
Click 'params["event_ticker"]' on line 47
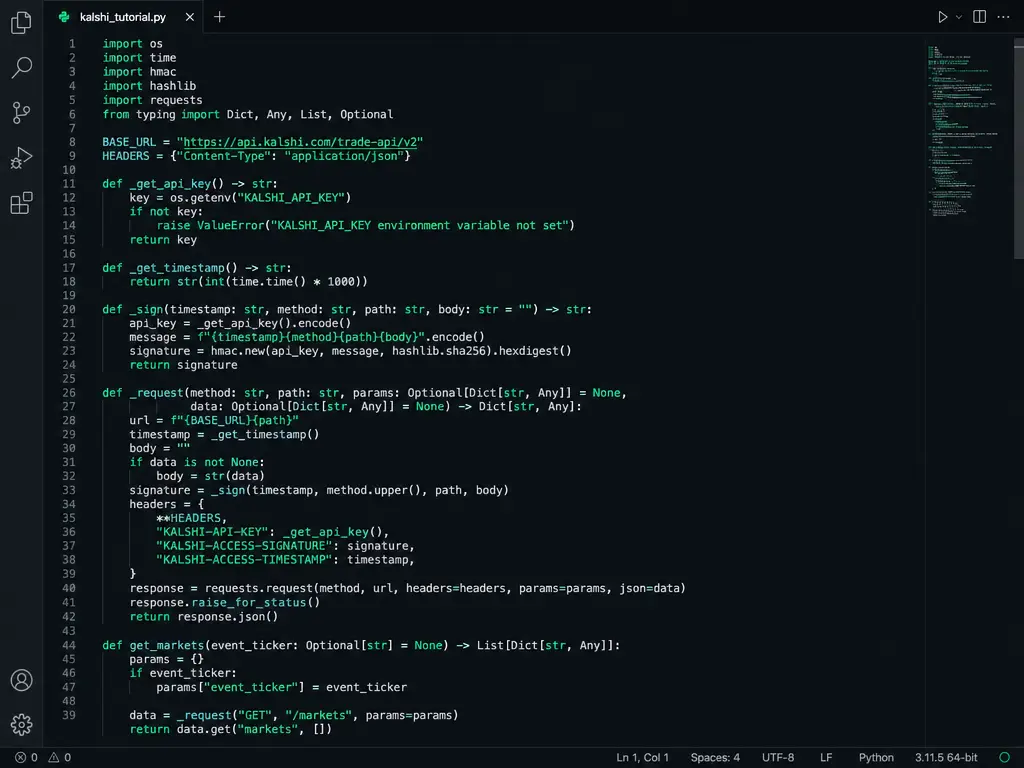pyautogui.click(x=231, y=687)
